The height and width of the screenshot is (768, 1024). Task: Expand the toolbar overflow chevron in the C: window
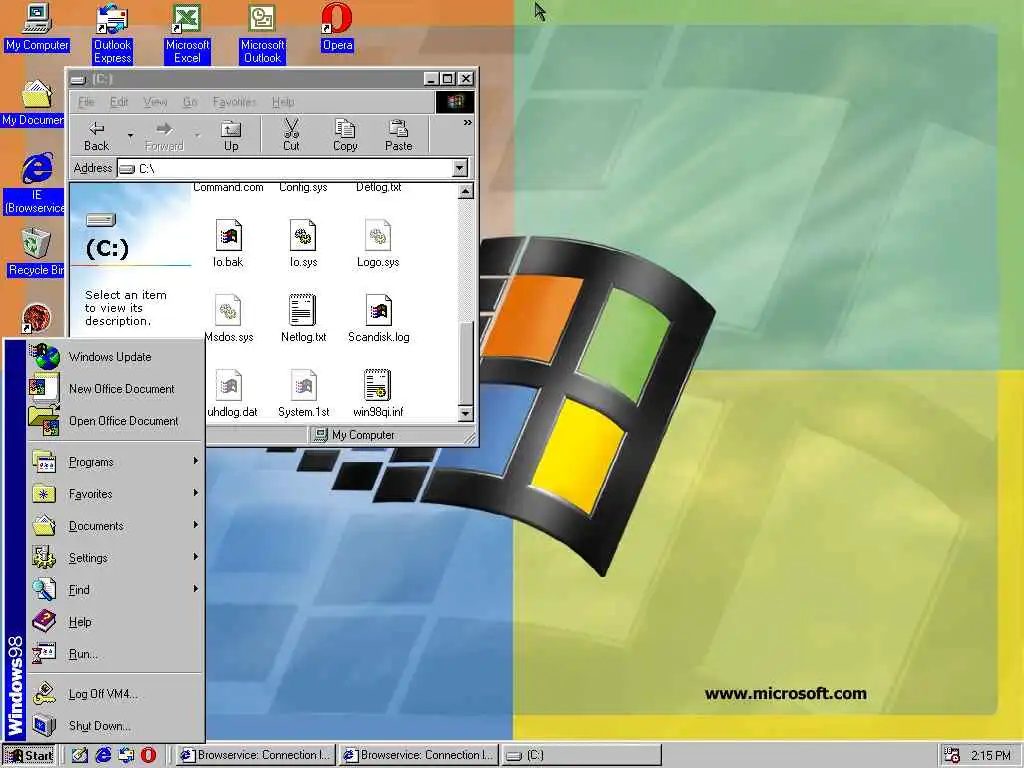tap(468, 123)
